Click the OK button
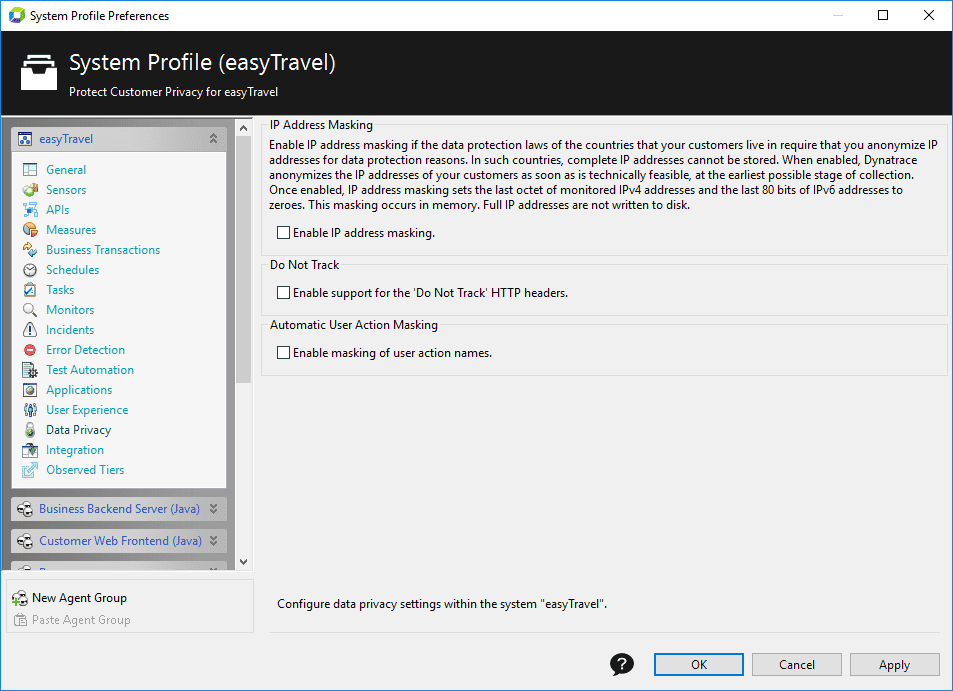The image size is (953, 691). pyautogui.click(x=699, y=665)
